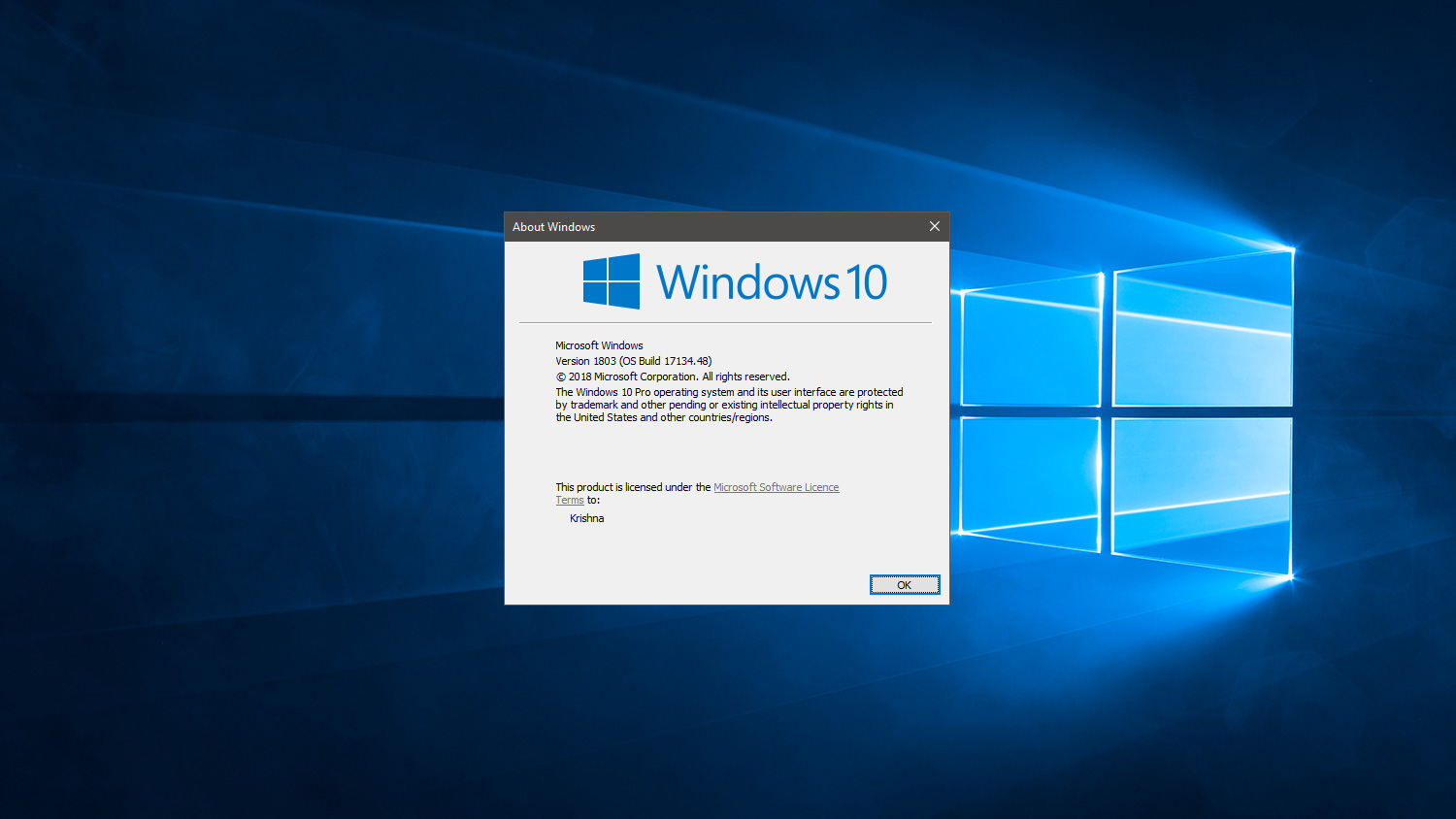This screenshot has width=1456, height=819.
Task: Click the close X on the About Windows dialog
Action: coord(934,226)
